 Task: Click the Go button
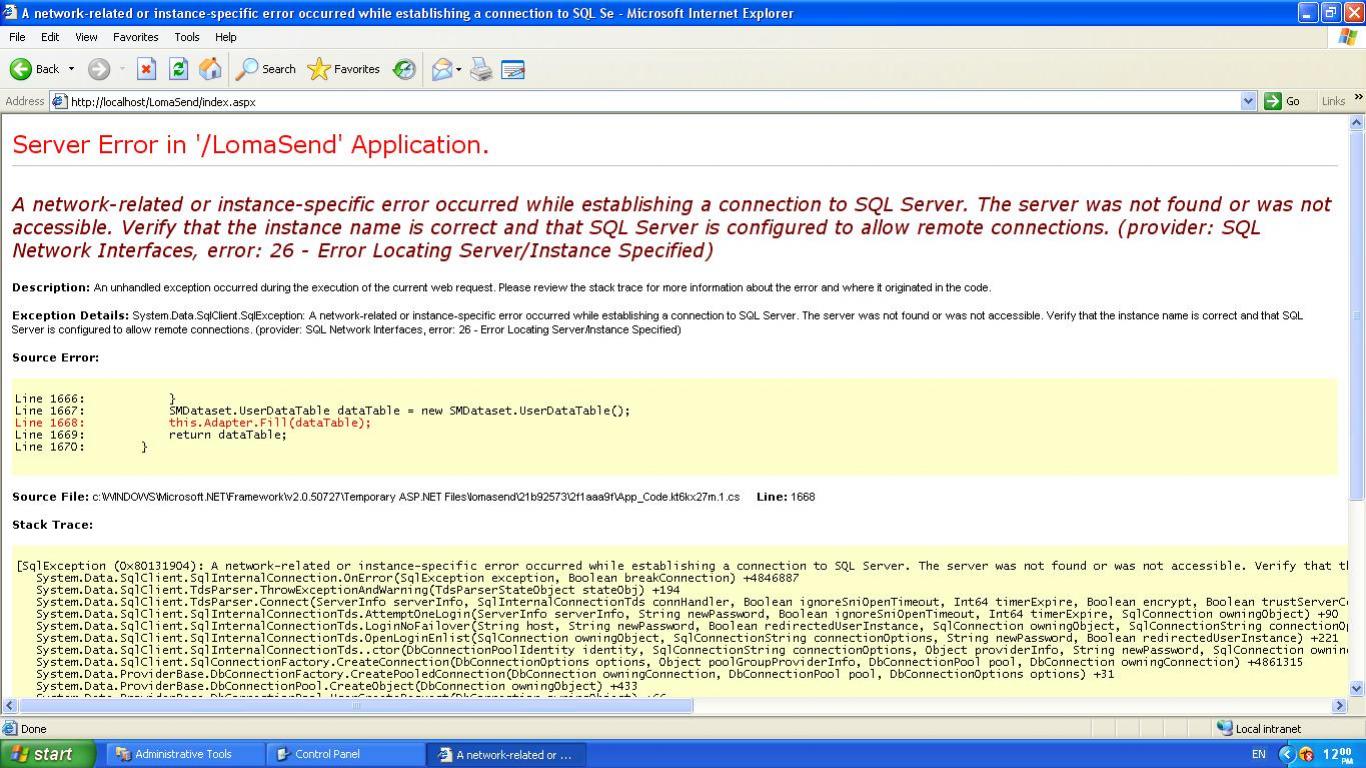(x=1282, y=101)
